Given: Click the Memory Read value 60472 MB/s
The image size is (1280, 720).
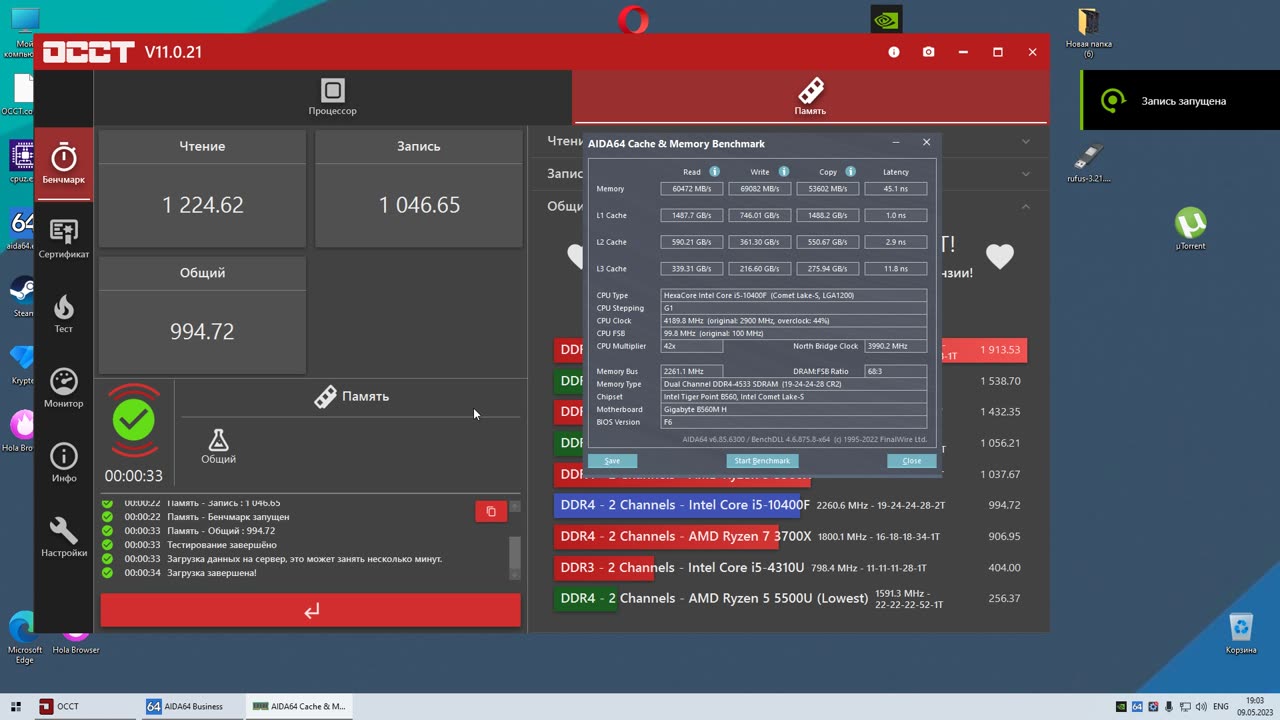Looking at the screenshot, I should click(x=691, y=189).
